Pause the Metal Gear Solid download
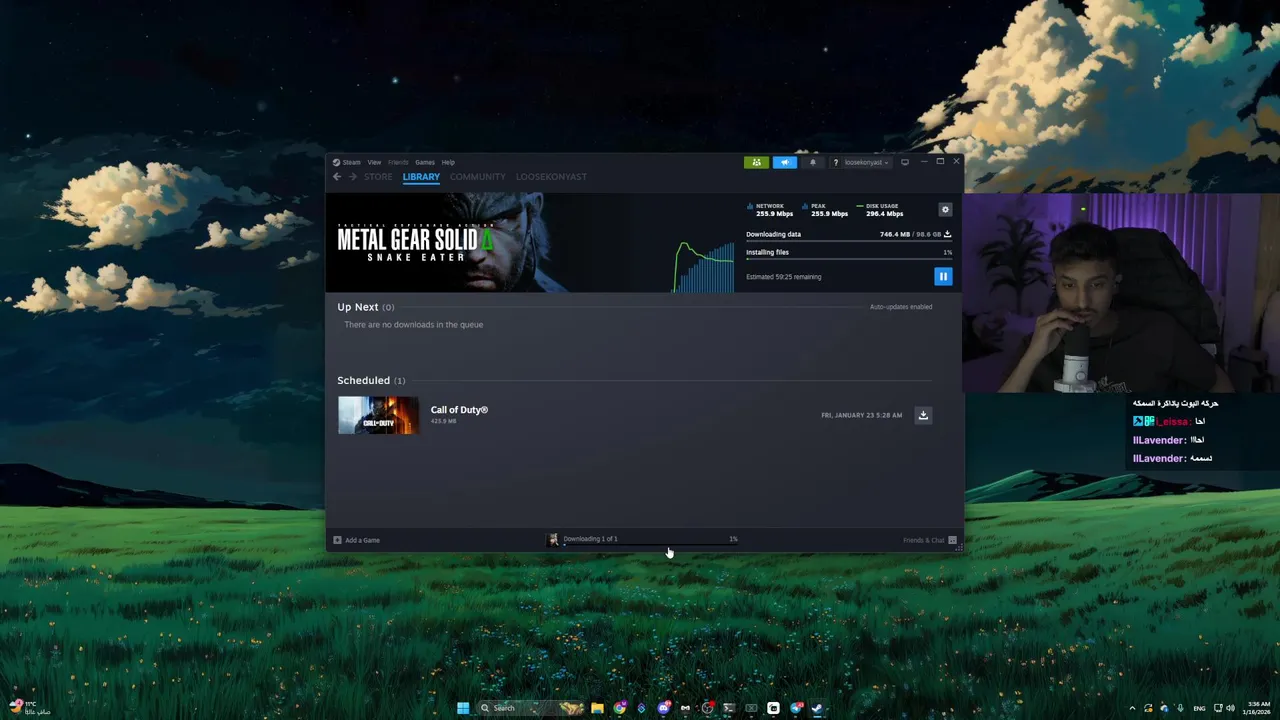This screenshot has height=720, width=1280. point(943,276)
